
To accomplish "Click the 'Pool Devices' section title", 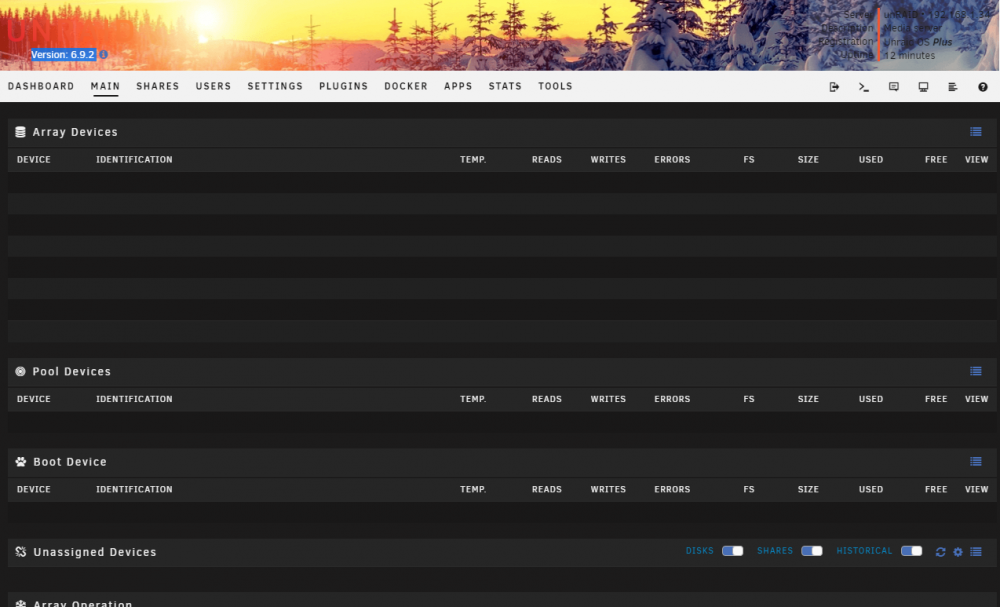I will [x=71, y=371].
